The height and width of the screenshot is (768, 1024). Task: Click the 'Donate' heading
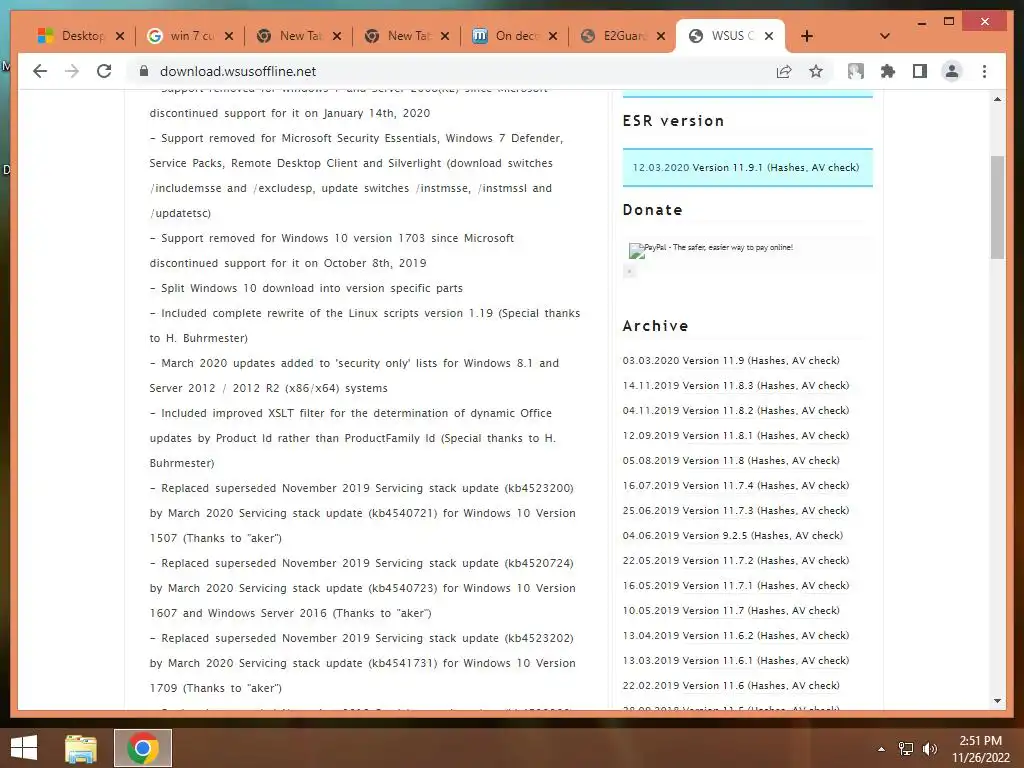pos(652,210)
